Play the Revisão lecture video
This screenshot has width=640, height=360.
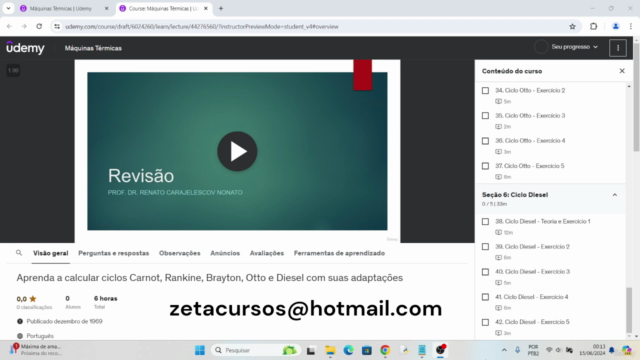pyautogui.click(x=237, y=151)
